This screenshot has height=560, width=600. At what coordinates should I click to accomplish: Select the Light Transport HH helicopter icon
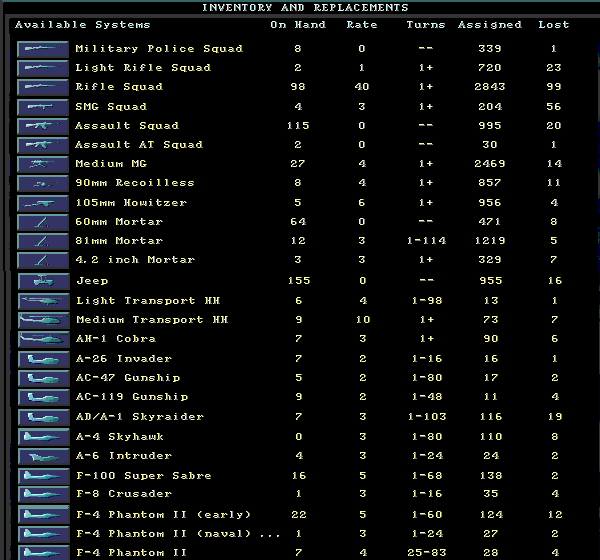pyautogui.click(x=44, y=301)
